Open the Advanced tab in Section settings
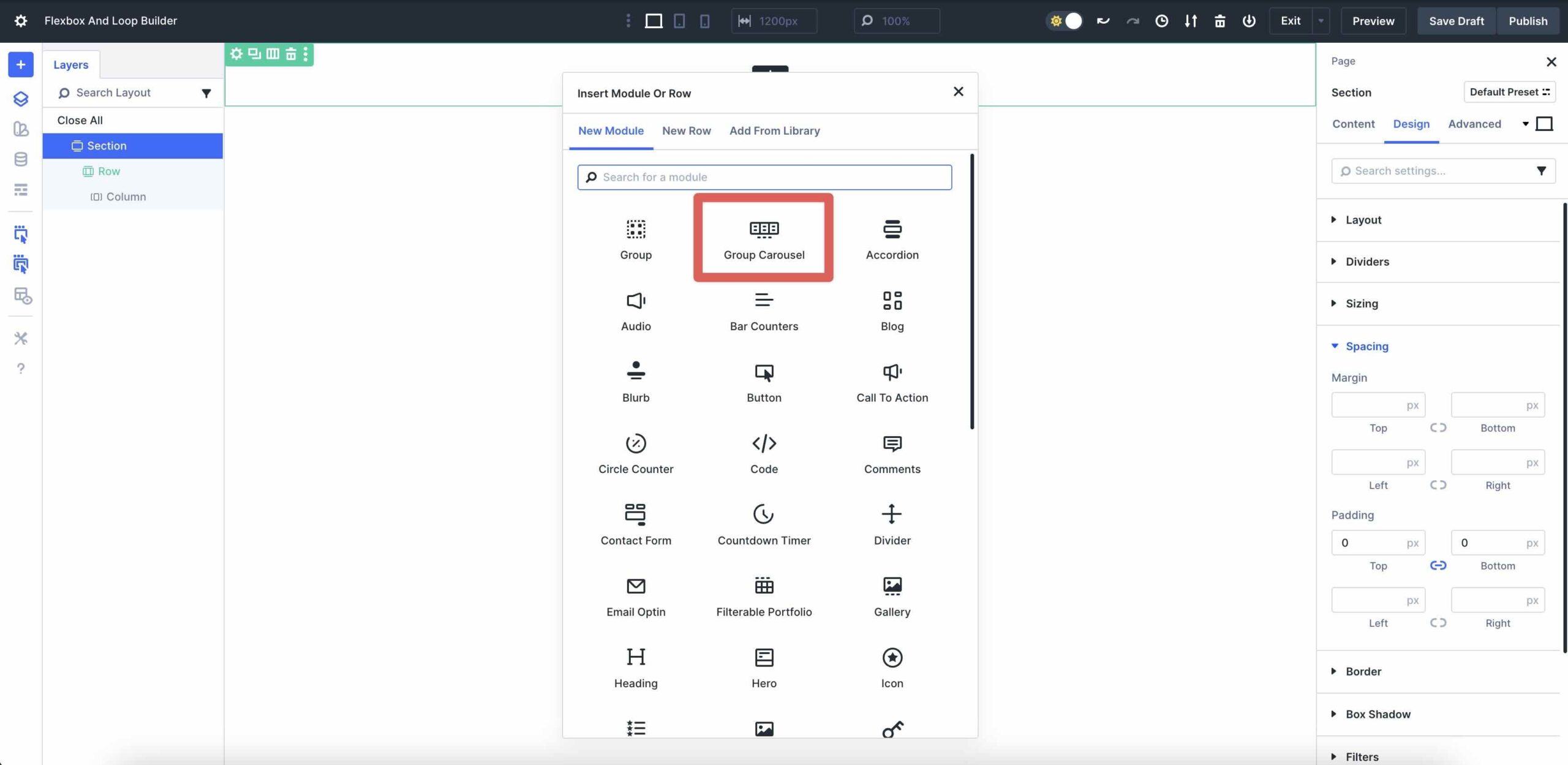This screenshot has width=1568, height=765. point(1474,124)
